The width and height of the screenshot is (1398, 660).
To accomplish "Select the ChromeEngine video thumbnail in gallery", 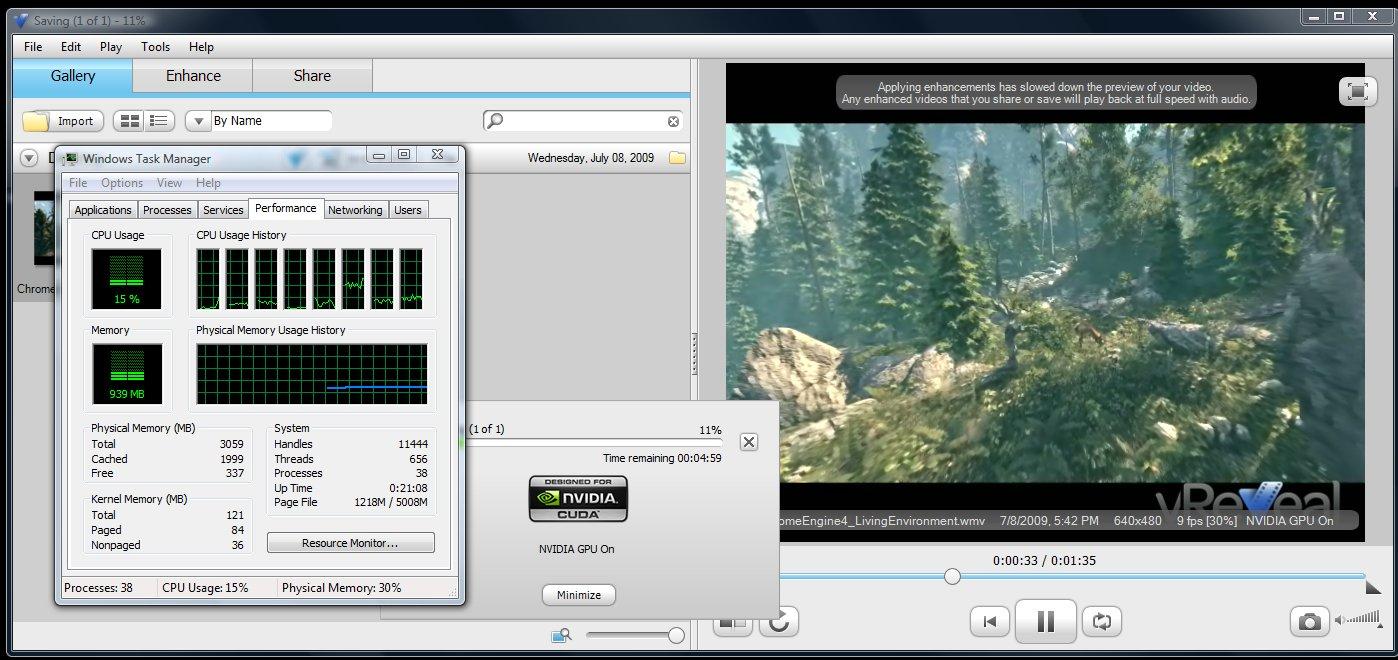I will [x=43, y=230].
